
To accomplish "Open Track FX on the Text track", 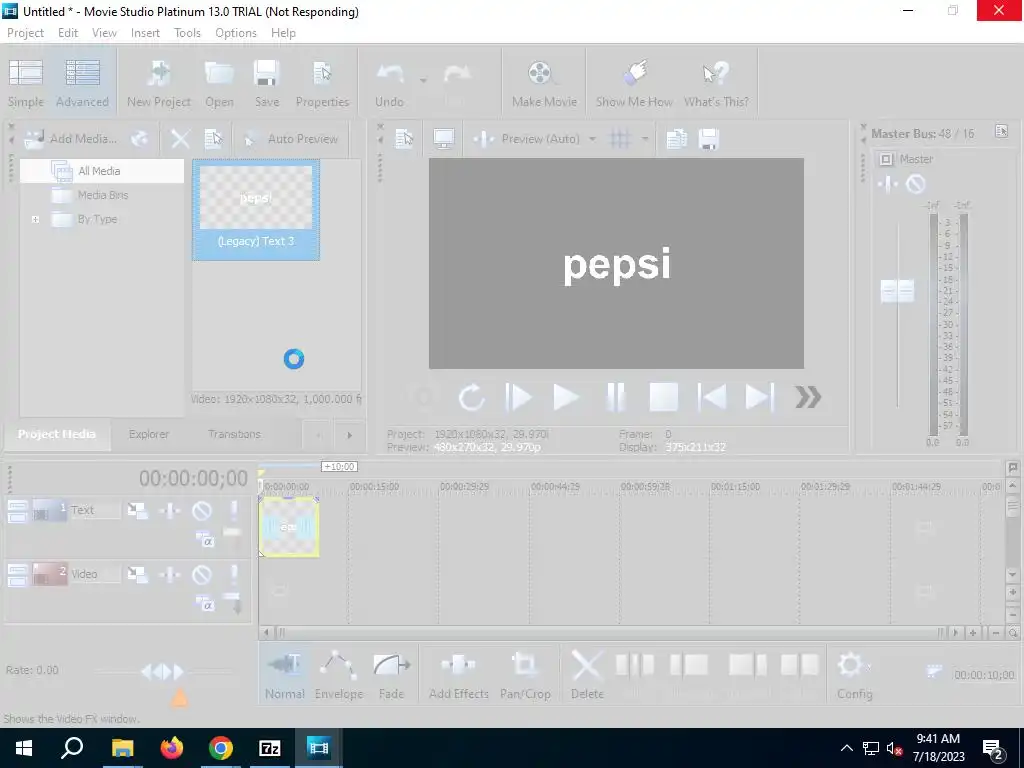I will (170, 510).
